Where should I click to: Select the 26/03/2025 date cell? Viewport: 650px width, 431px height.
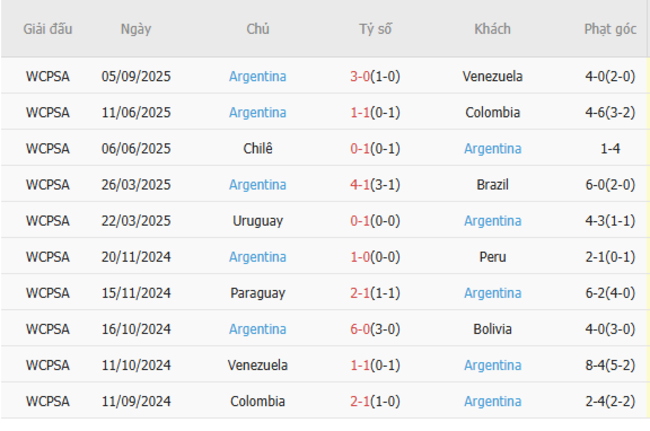click(136, 185)
